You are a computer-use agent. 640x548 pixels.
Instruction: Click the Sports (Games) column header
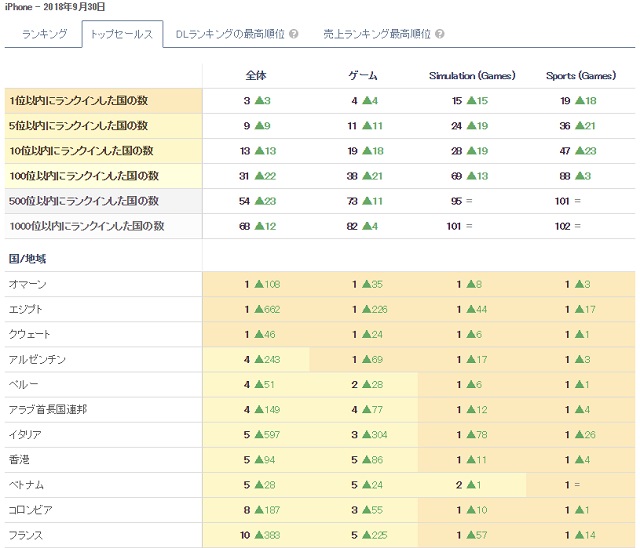coord(581,75)
